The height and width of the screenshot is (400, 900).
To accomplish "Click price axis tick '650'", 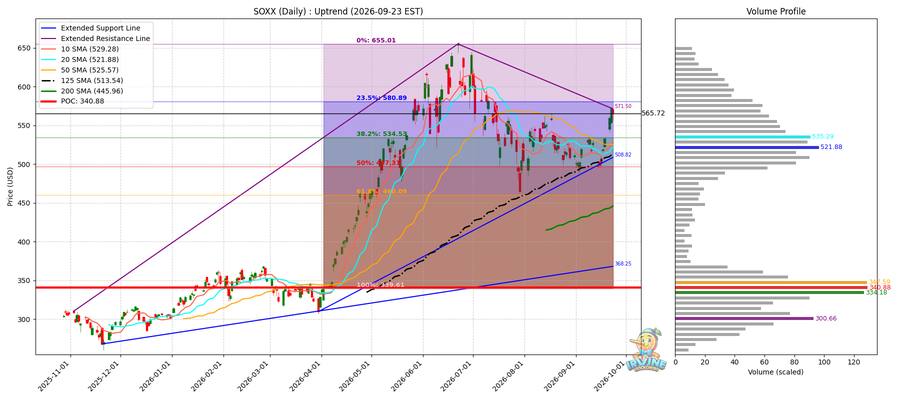I will tap(26, 48).
